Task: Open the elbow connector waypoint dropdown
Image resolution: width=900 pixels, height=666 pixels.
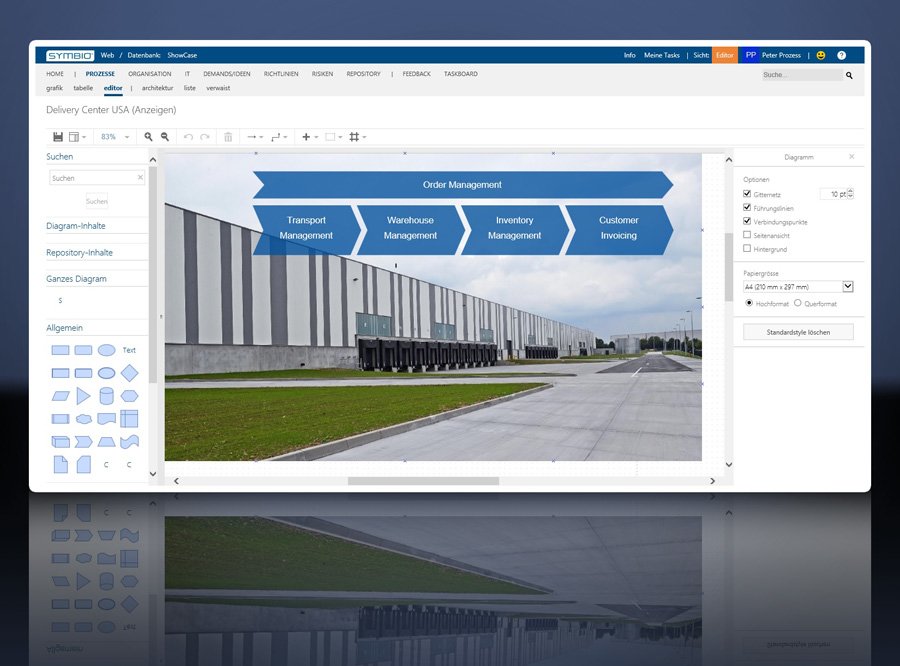Action: pos(279,137)
